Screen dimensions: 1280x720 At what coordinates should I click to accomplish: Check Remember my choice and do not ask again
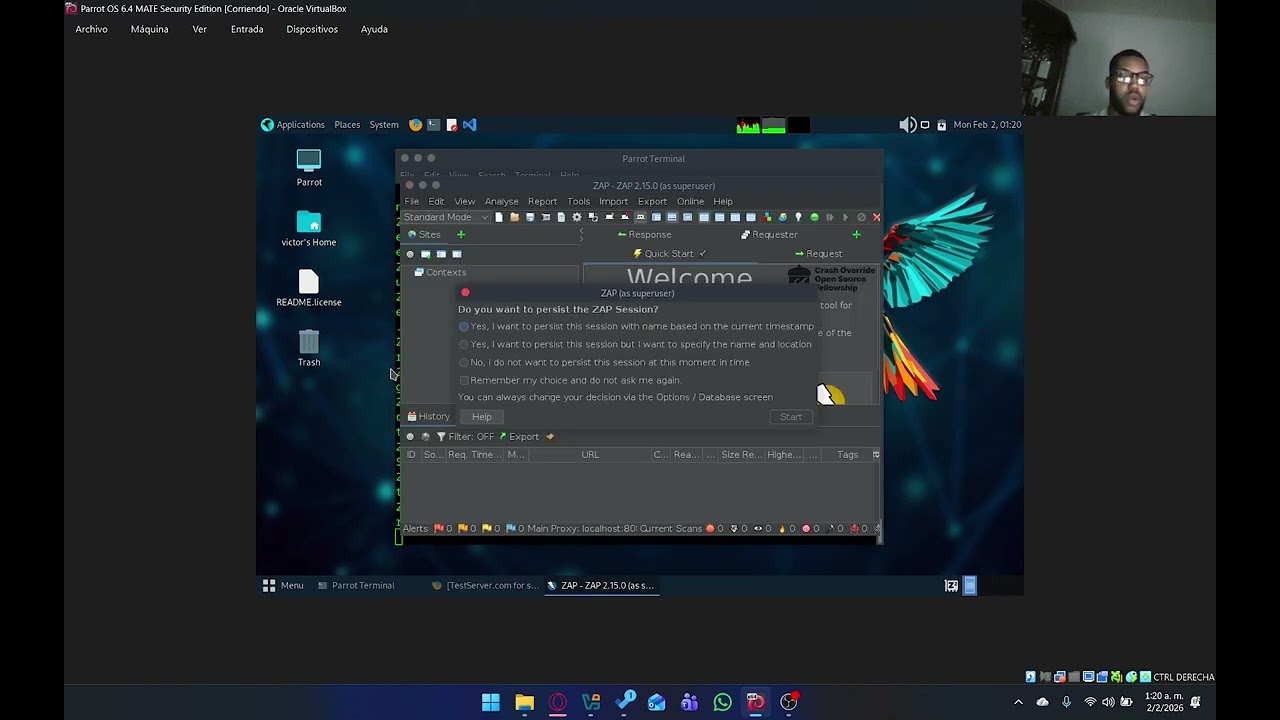pyautogui.click(x=570, y=380)
